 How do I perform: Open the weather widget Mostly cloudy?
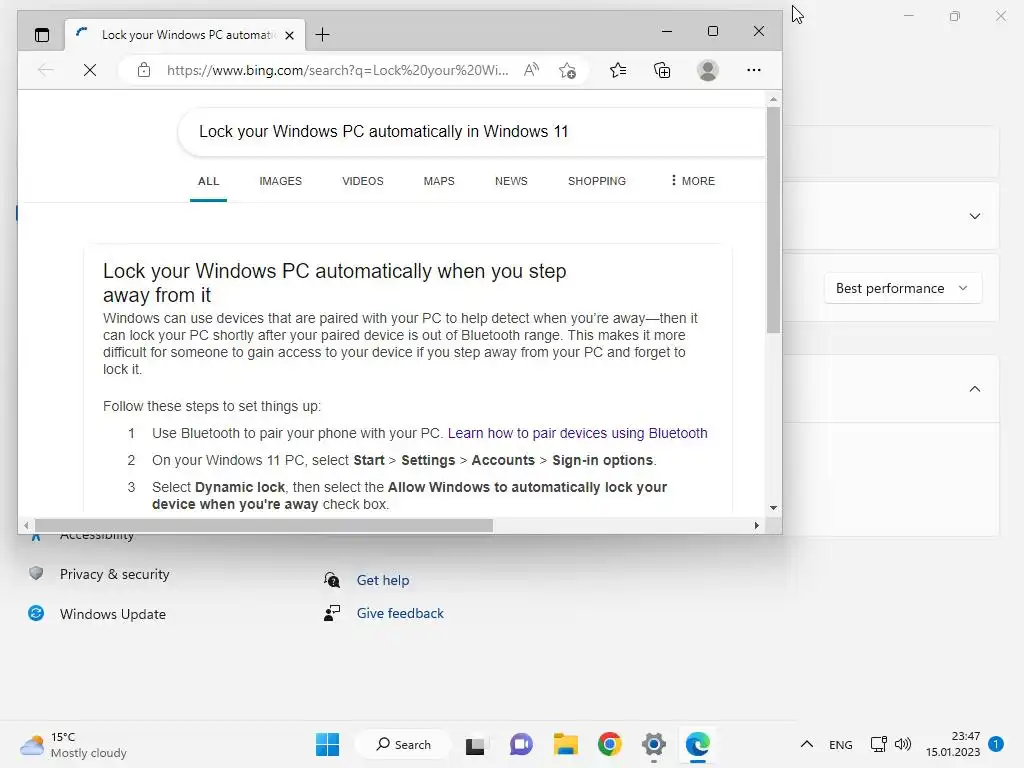[x=73, y=745]
